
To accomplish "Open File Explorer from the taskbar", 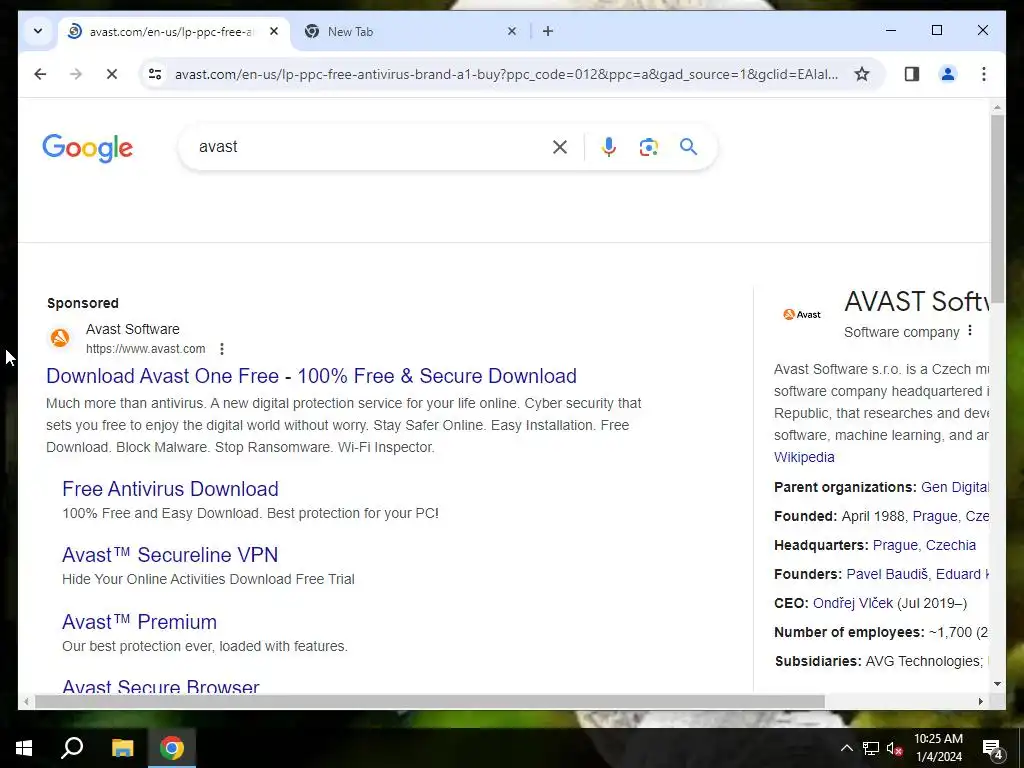I will click(122, 748).
